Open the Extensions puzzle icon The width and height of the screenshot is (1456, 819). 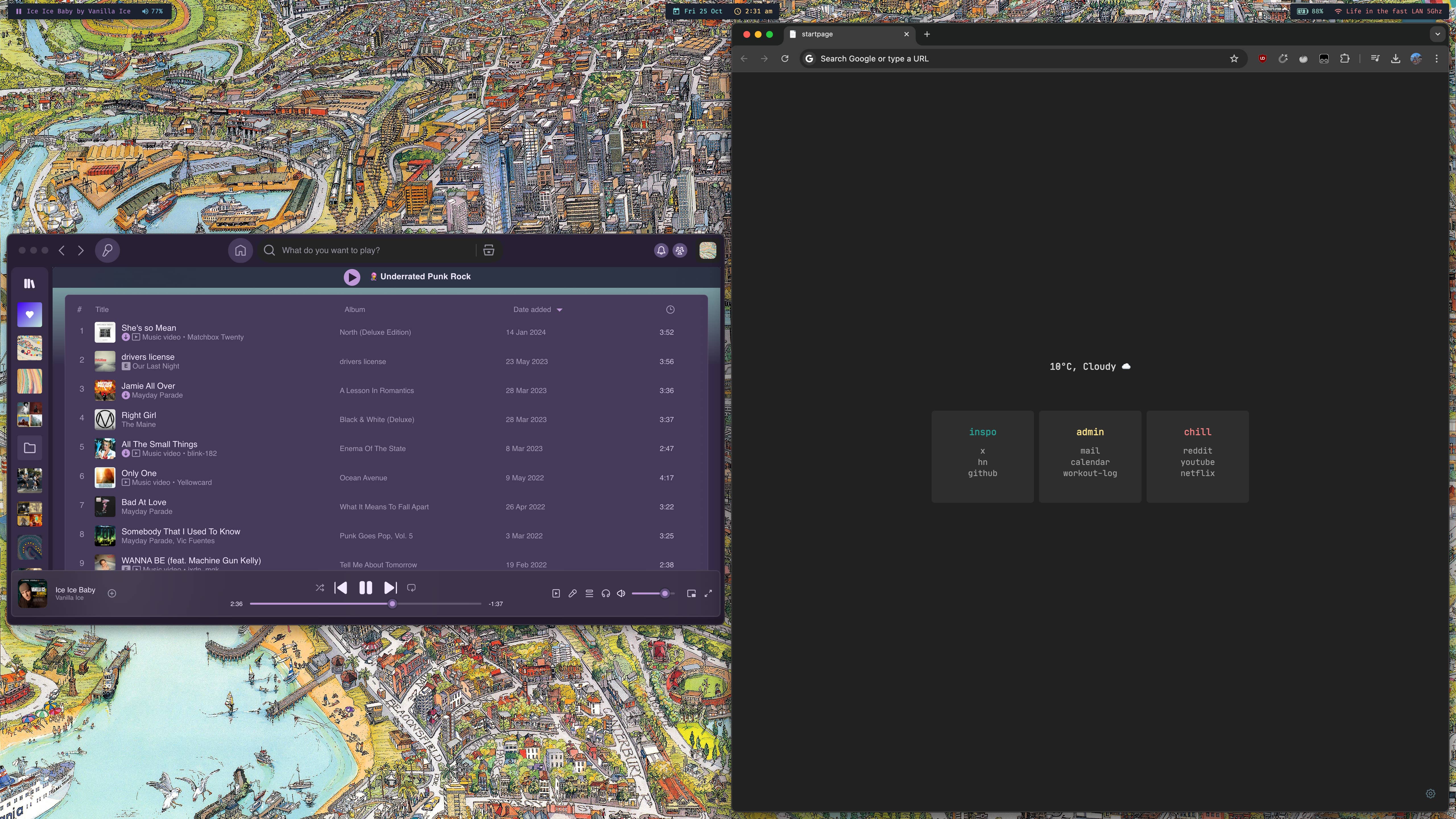point(1345,59)
